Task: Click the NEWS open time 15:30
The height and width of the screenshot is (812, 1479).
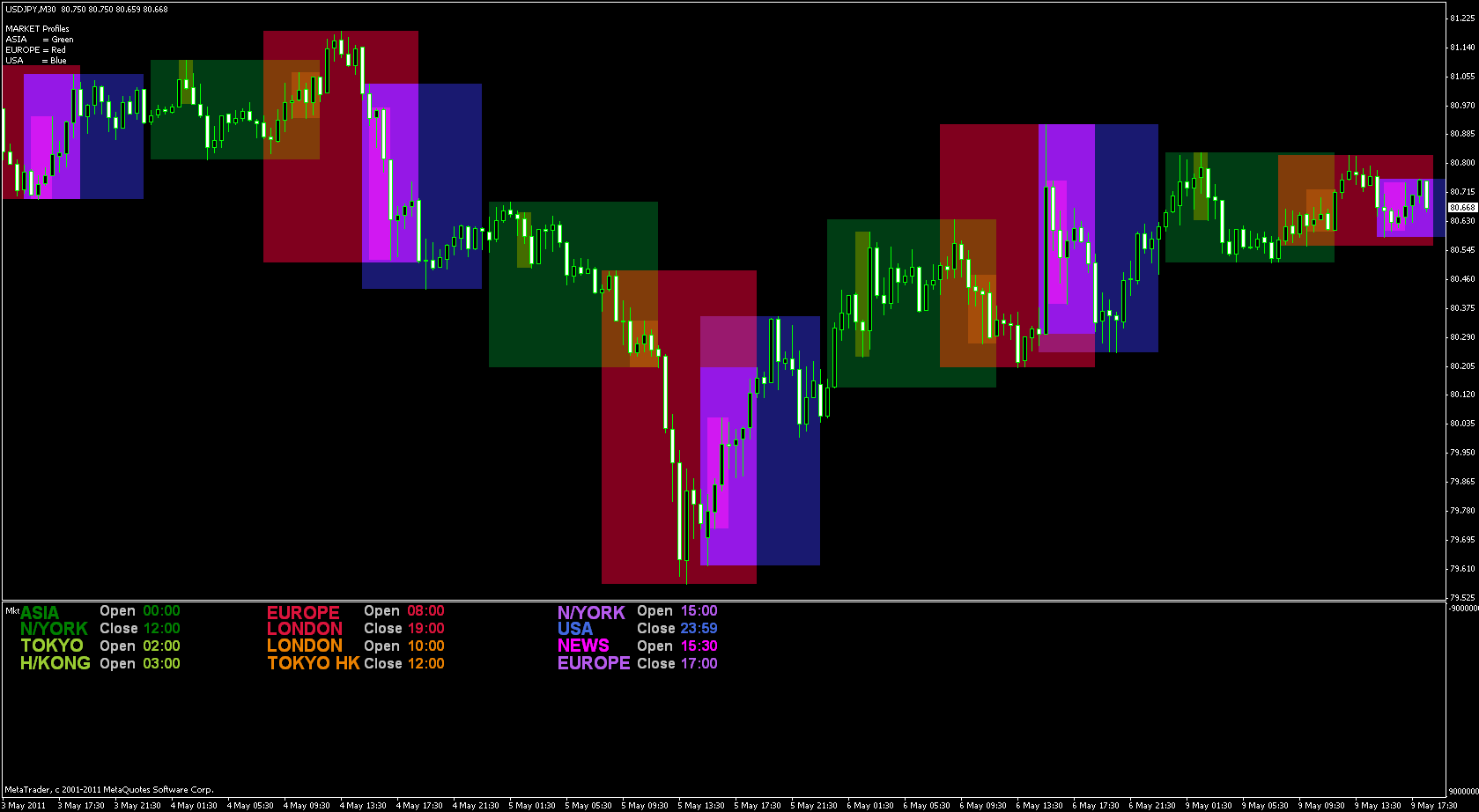Action: [699, 646]
